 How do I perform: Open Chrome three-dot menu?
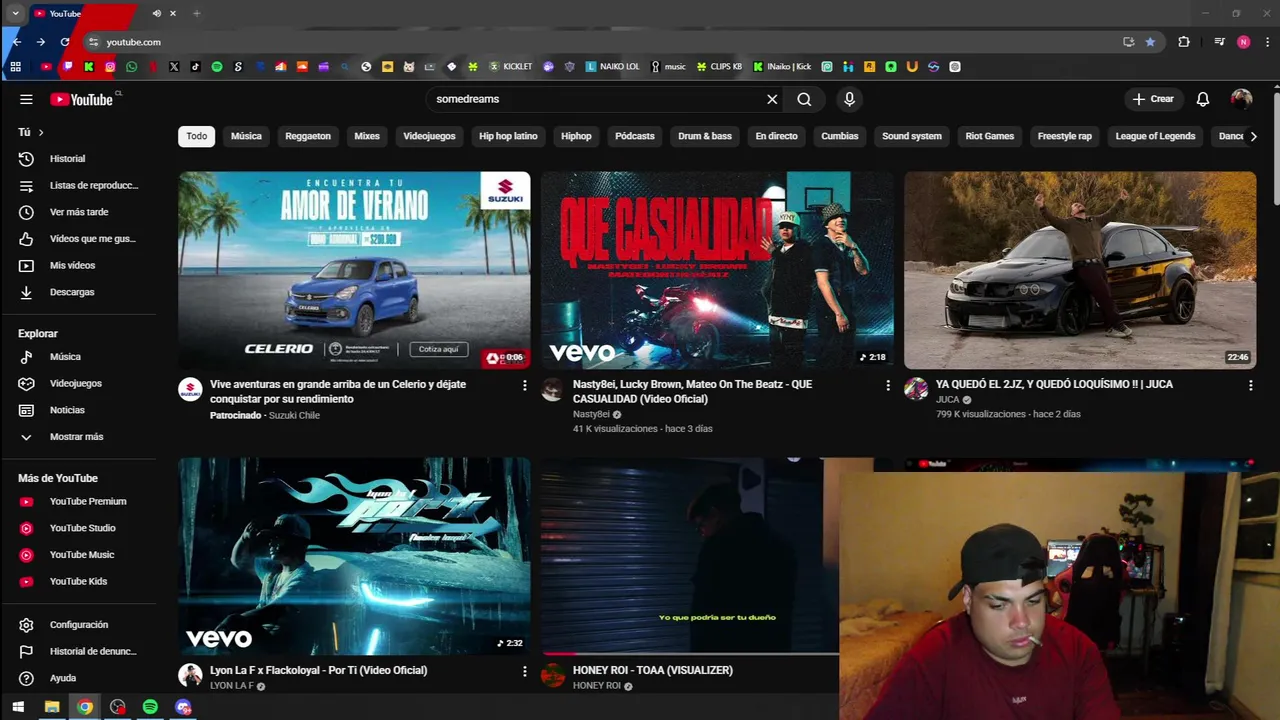(x=1268, y=42)
